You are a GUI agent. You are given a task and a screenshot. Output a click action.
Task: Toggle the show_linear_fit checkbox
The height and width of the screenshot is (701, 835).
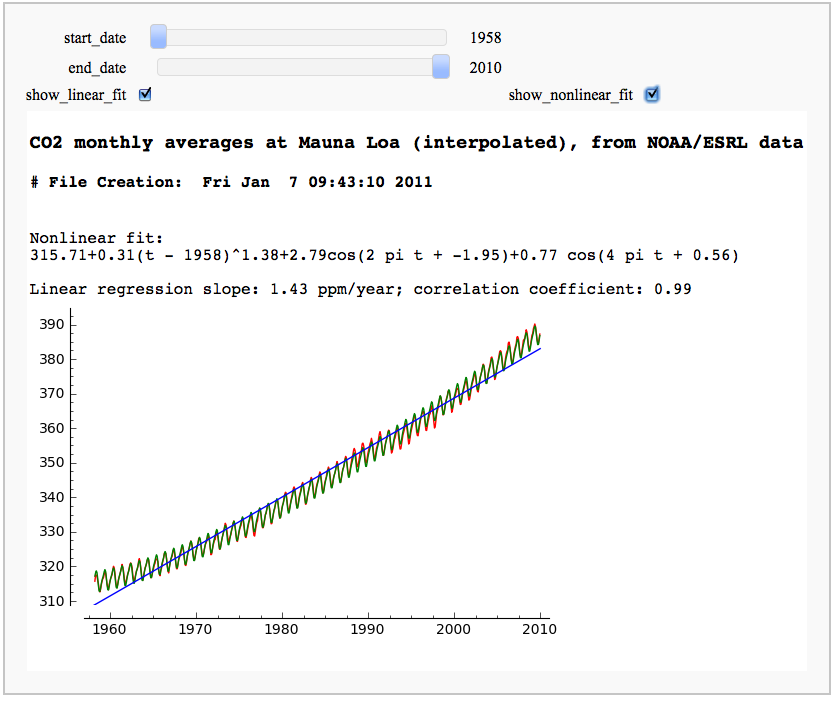(145, 95)
